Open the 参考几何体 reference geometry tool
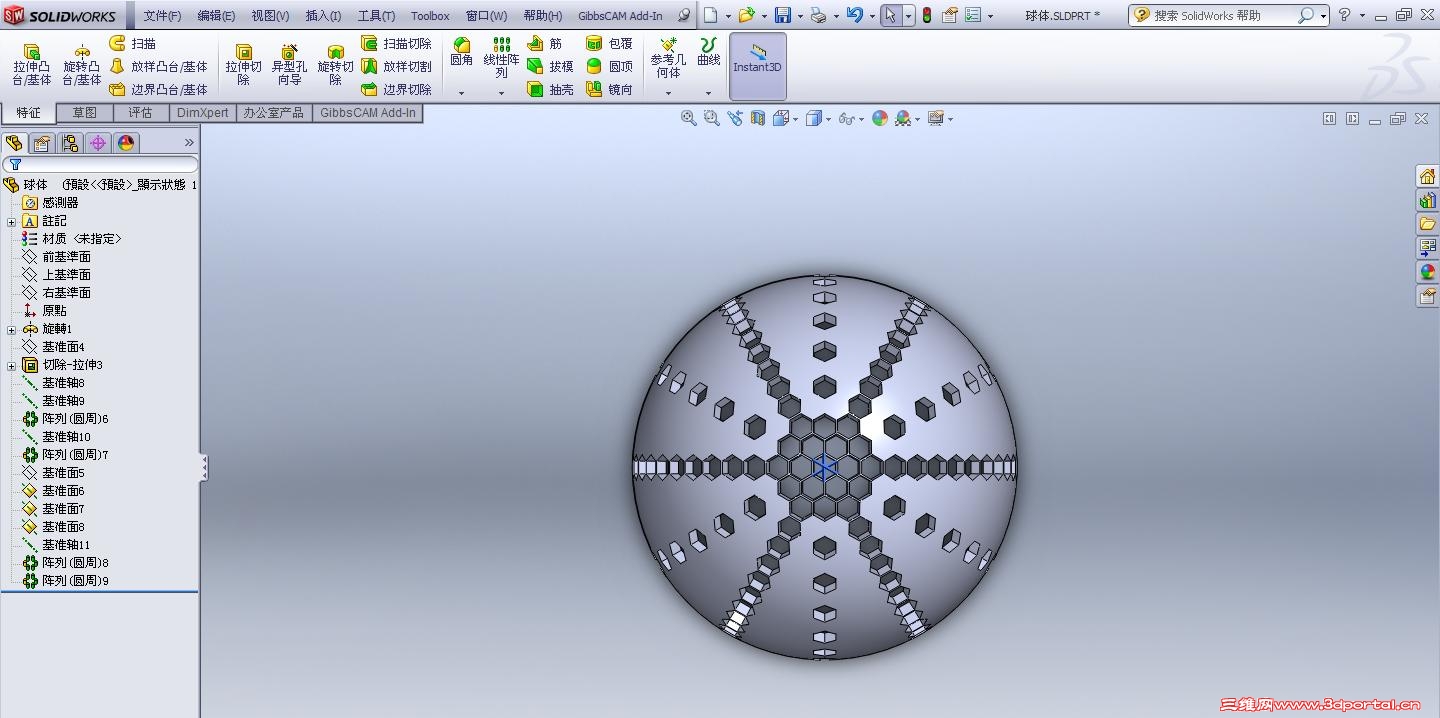This screenshot has height=718, width=1440. 668,58
